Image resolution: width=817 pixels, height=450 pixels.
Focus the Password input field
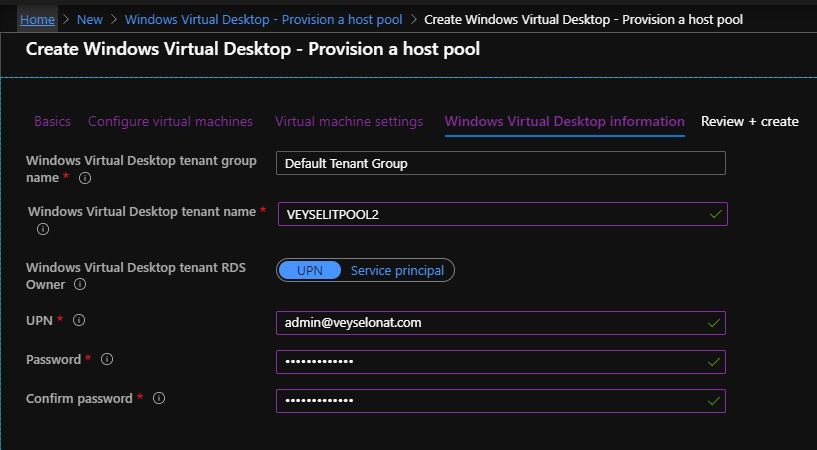pos(501,362)
